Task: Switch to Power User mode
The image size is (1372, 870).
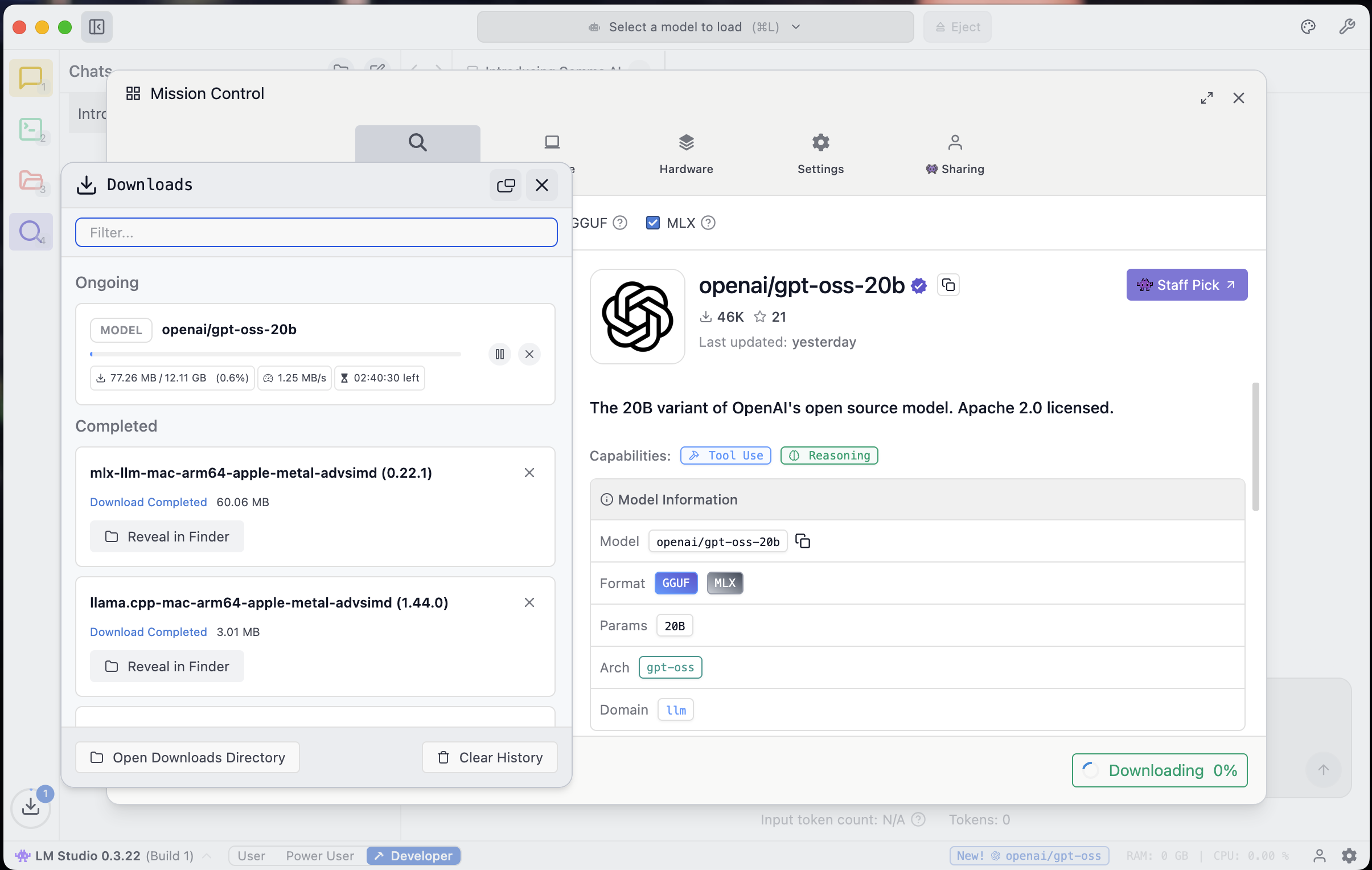Action: 319,856
